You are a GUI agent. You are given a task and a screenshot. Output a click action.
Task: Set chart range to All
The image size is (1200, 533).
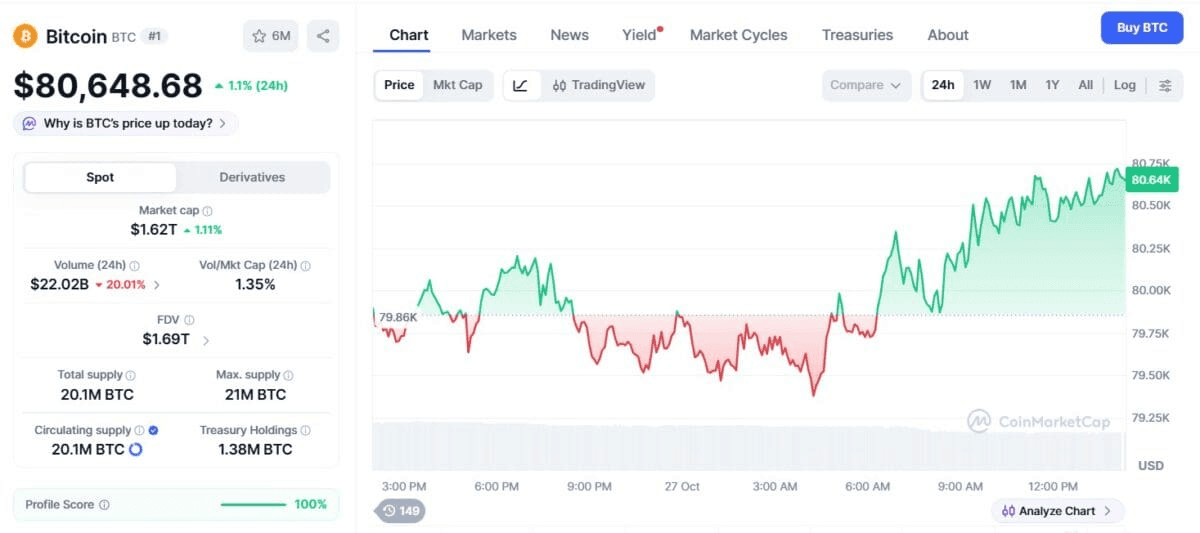(1085, 85)
